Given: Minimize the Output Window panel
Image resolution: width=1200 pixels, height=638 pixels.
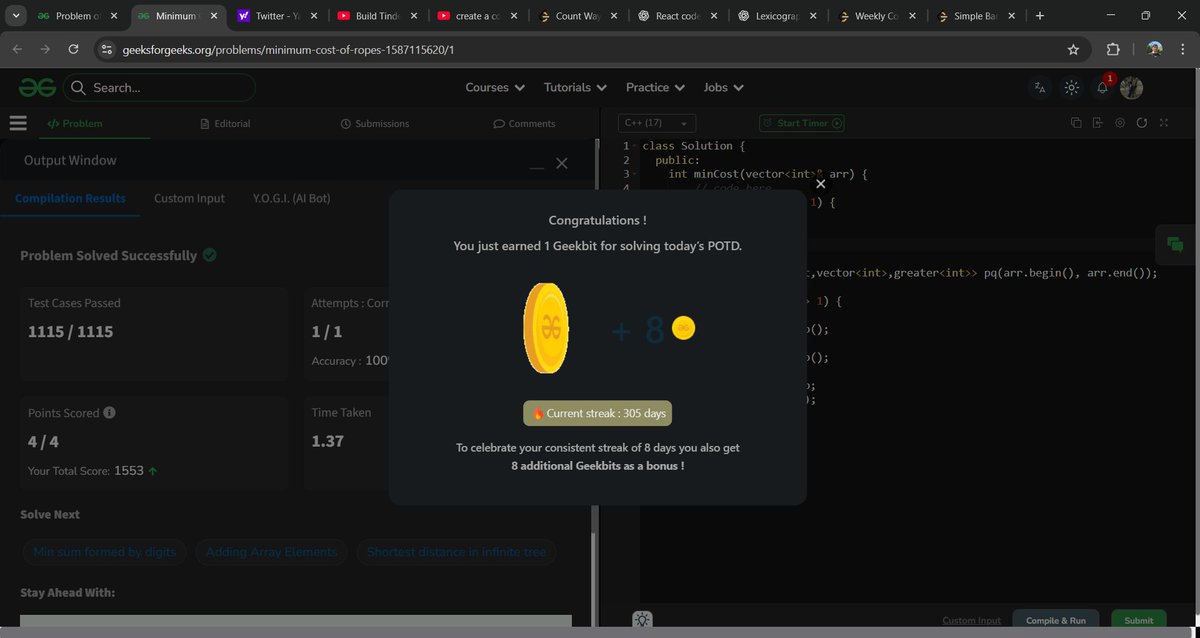Looking at the screenshot, I should [537, 165].
